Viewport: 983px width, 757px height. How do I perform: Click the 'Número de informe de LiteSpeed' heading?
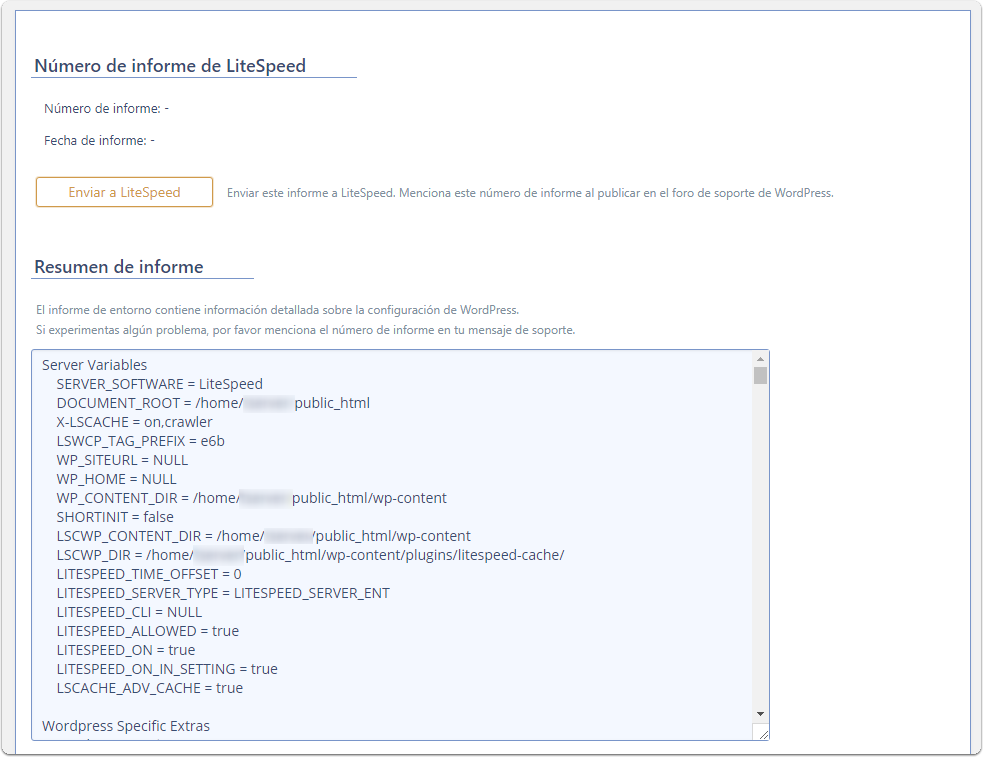[x=170, y=66]
